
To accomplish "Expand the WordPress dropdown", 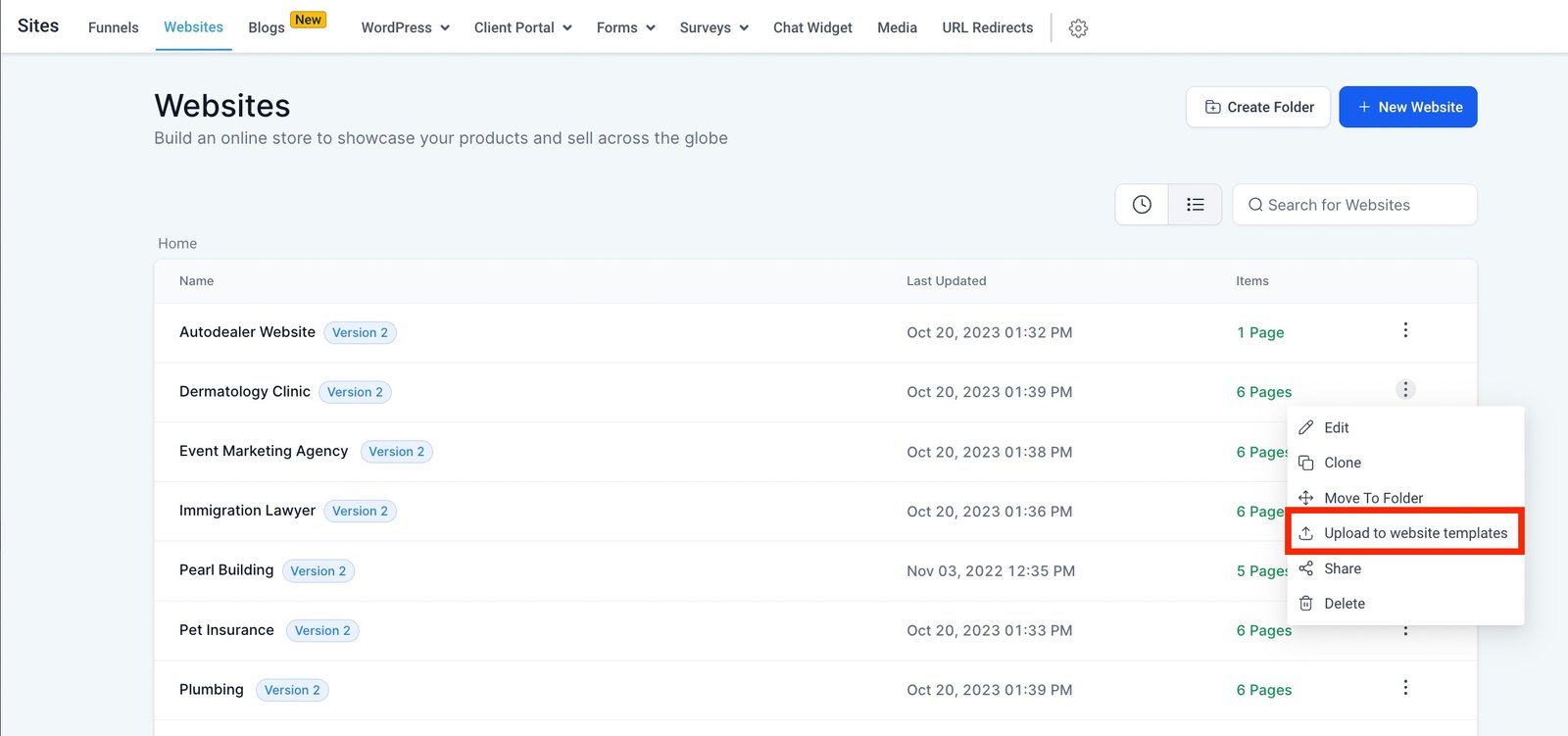I will [x=405, y=27].
